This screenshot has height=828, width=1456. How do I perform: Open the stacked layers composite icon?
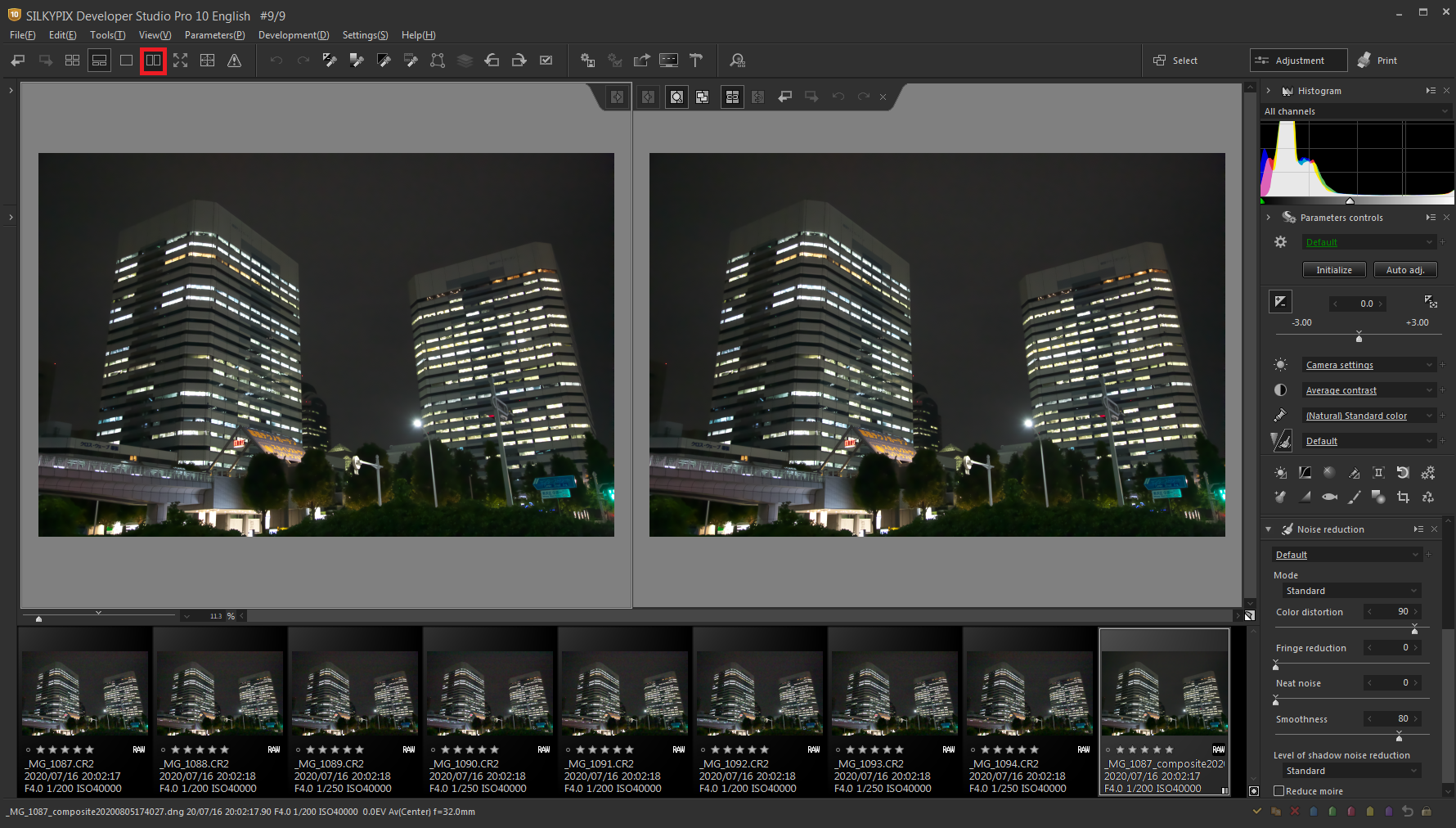[x=465, y=61]
